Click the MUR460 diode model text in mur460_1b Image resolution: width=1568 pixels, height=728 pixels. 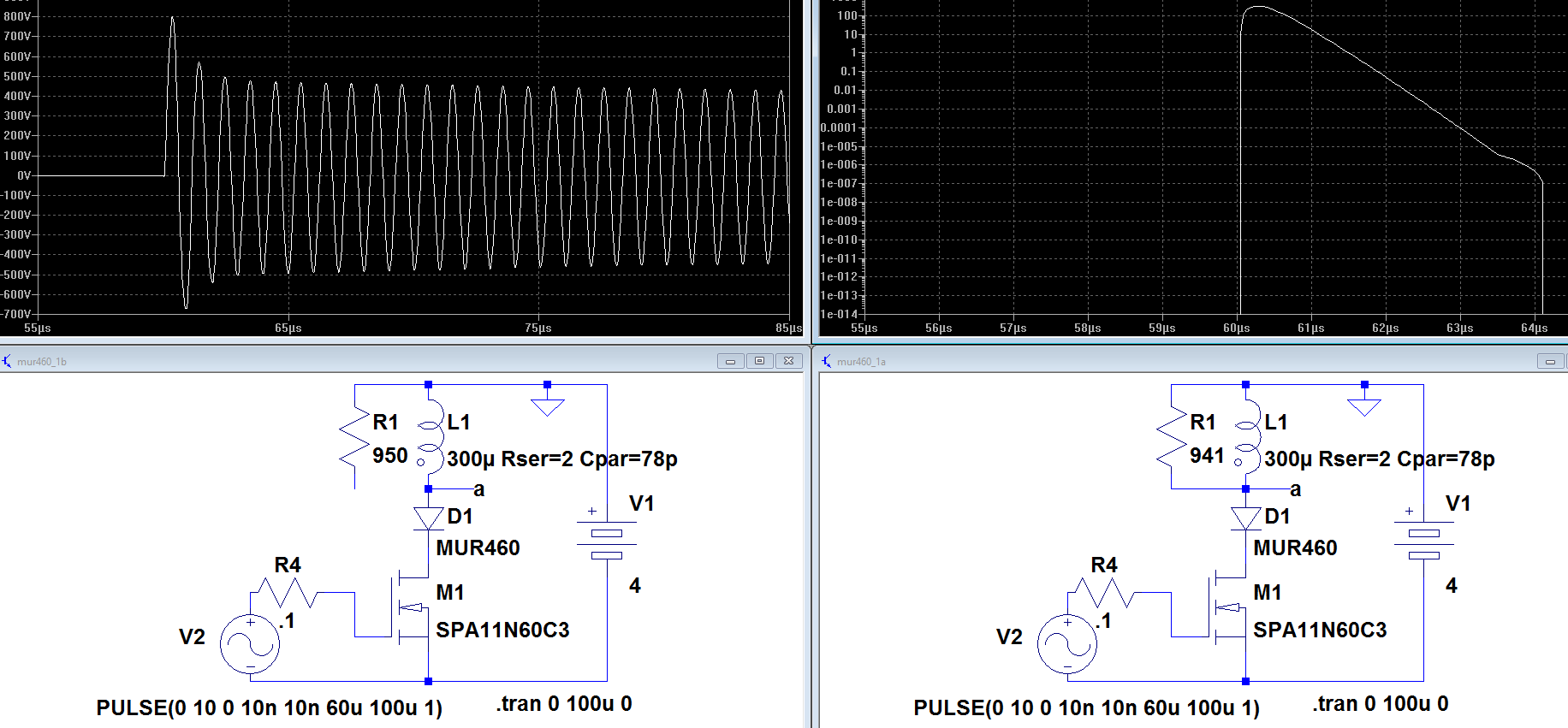tap(478, 547)
